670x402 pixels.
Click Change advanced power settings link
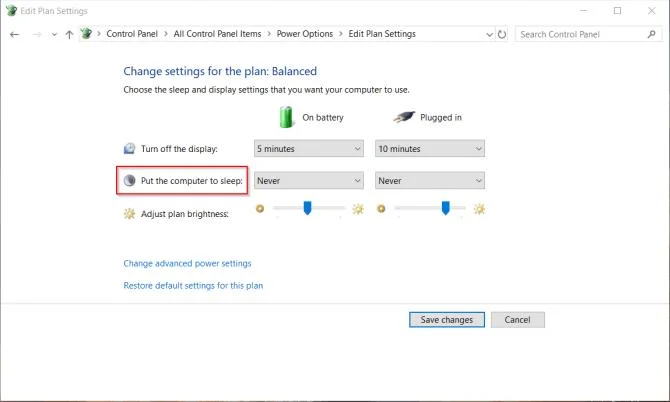click(187, 264)
